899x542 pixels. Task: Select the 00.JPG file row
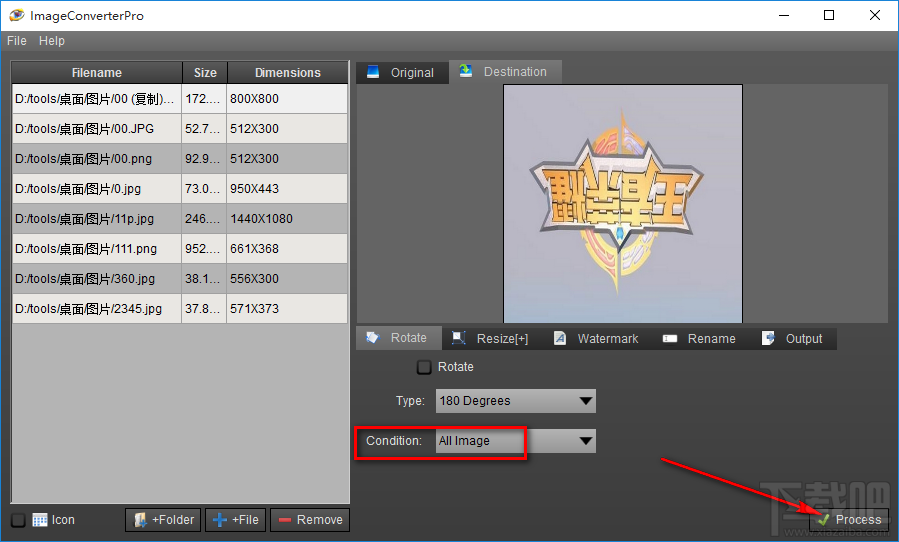point(180,128)
